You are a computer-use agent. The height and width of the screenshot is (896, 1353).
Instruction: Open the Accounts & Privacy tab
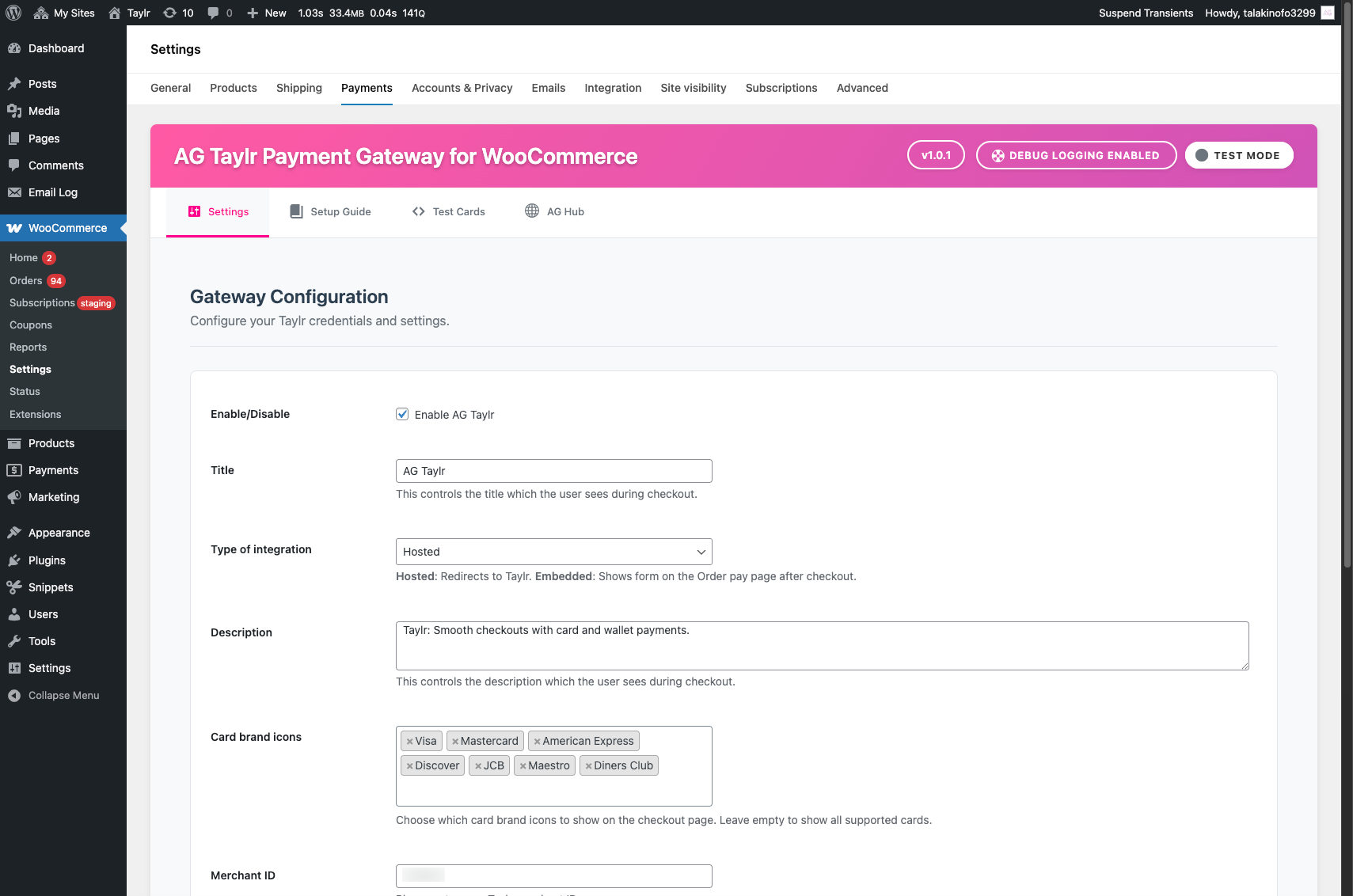462,88
